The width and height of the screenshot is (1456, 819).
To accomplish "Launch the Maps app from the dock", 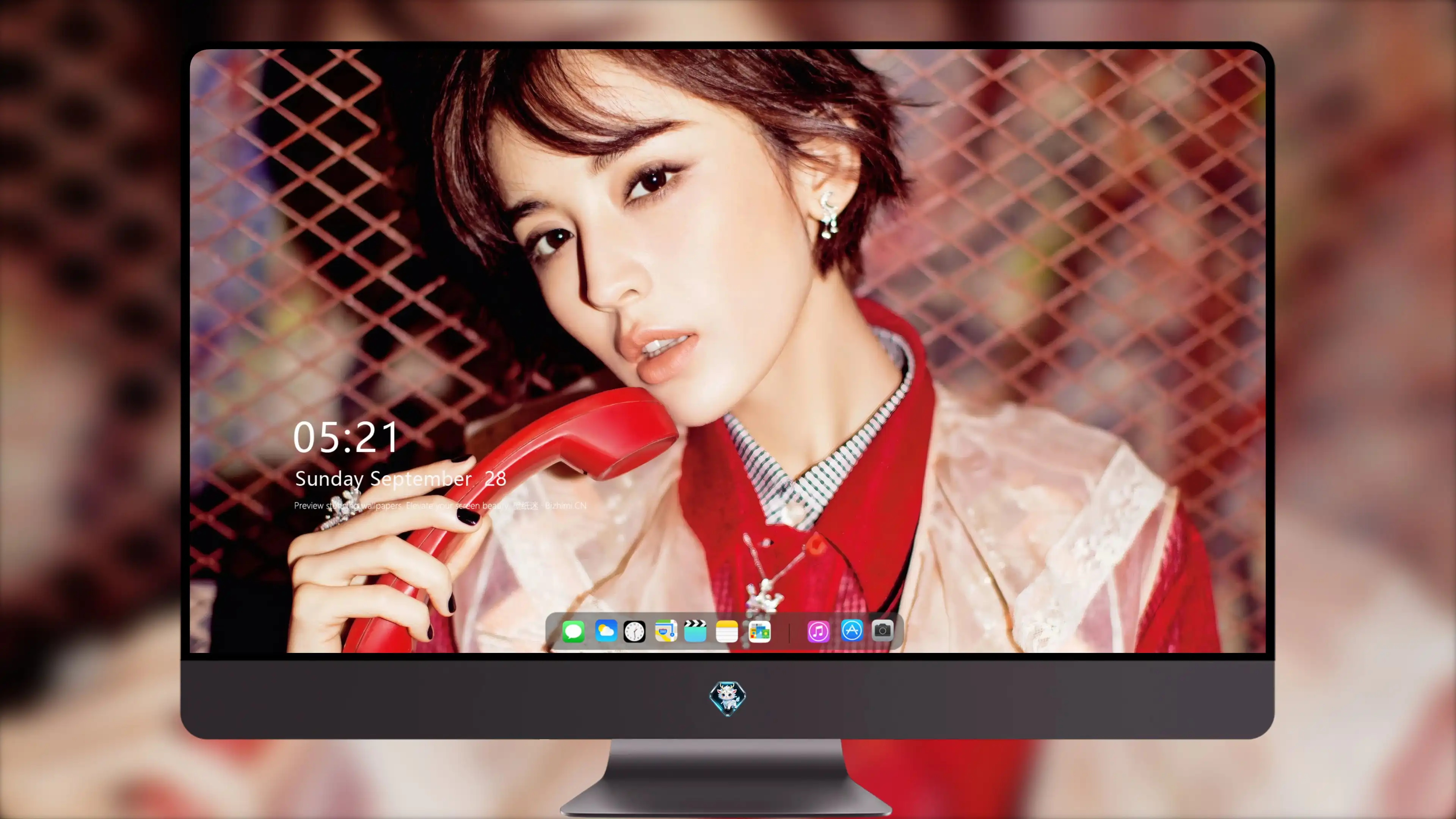I will (x=666, y=631).
